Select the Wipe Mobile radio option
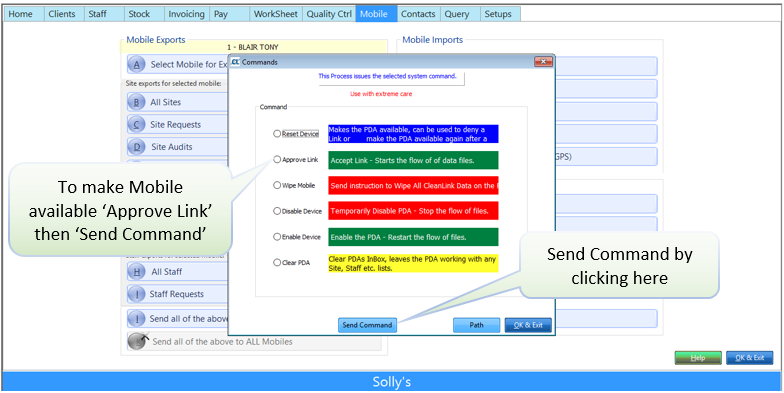 click(x=276, y=185)
